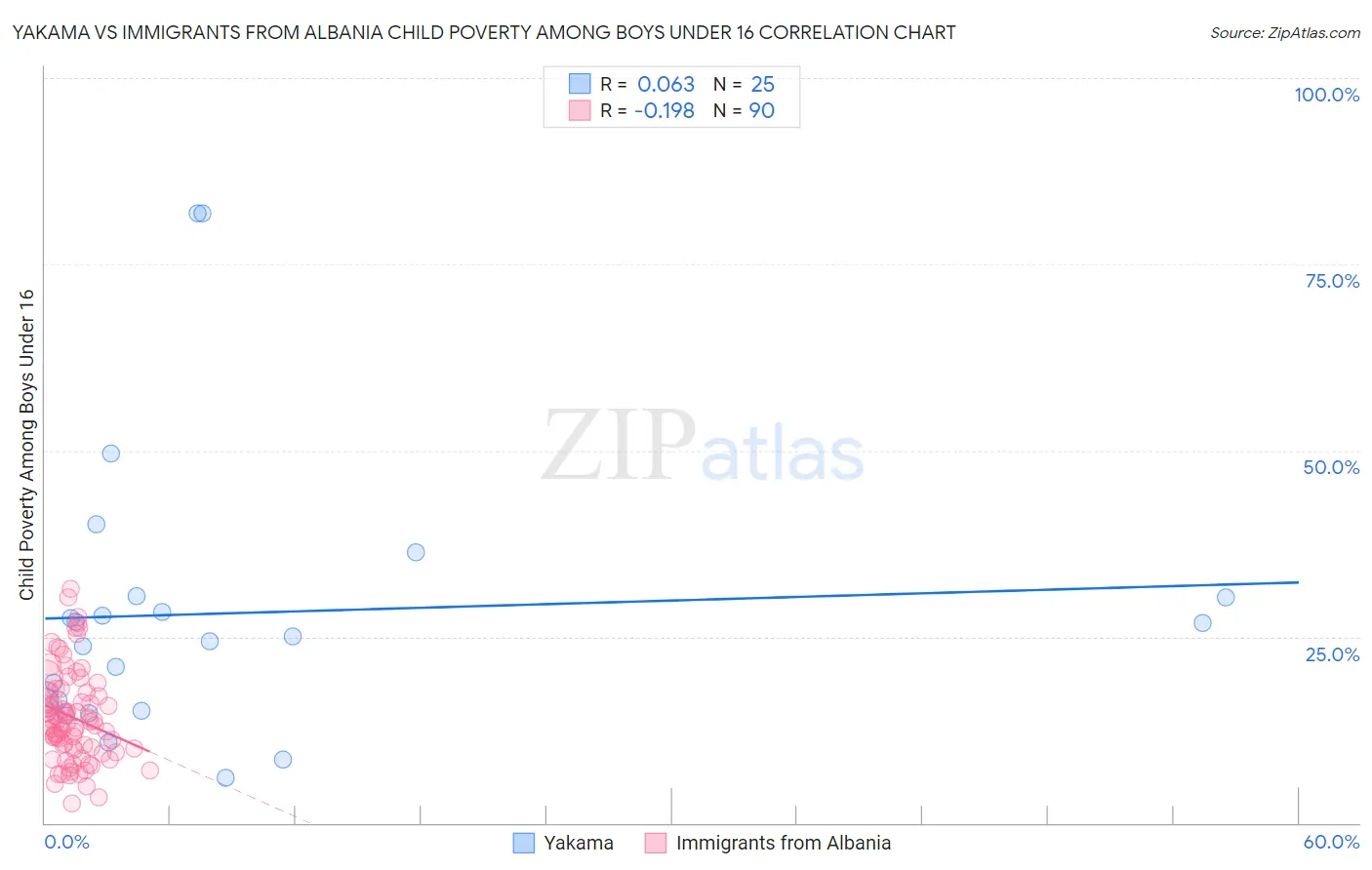Open the Source: ZipAtlas.com link
1372x870 pixels.
[x=1285, y=32]
